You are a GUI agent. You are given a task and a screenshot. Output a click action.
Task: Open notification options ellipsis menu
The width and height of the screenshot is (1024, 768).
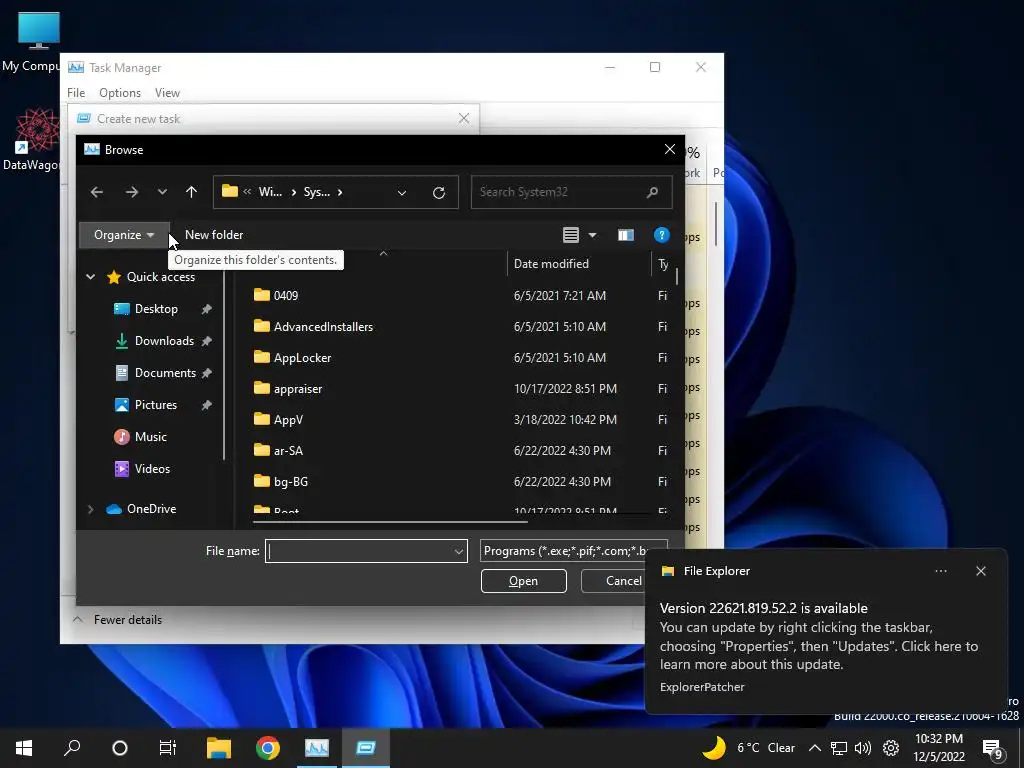941,571
